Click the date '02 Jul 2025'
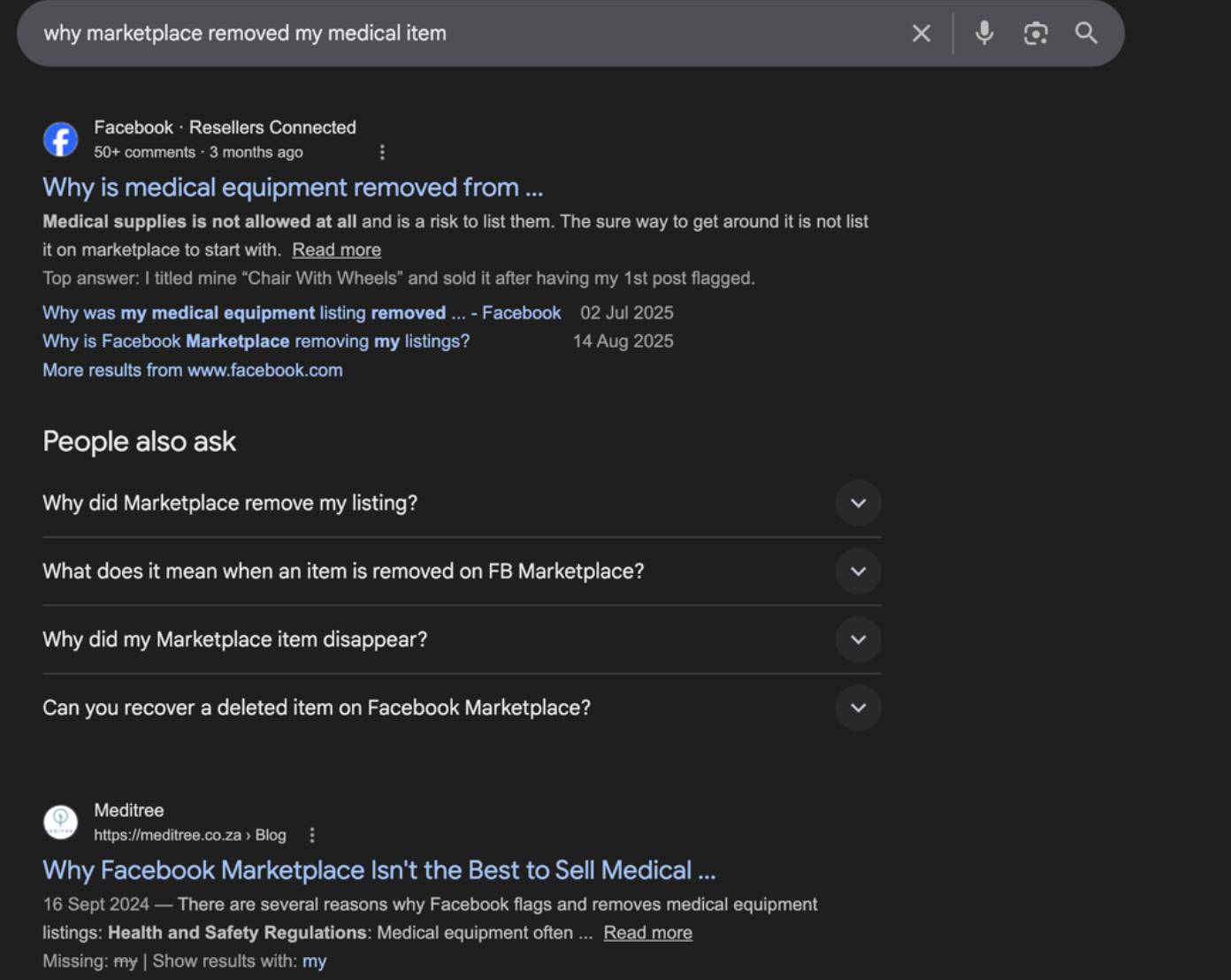1231x980 pixels. tap(627, 313)
